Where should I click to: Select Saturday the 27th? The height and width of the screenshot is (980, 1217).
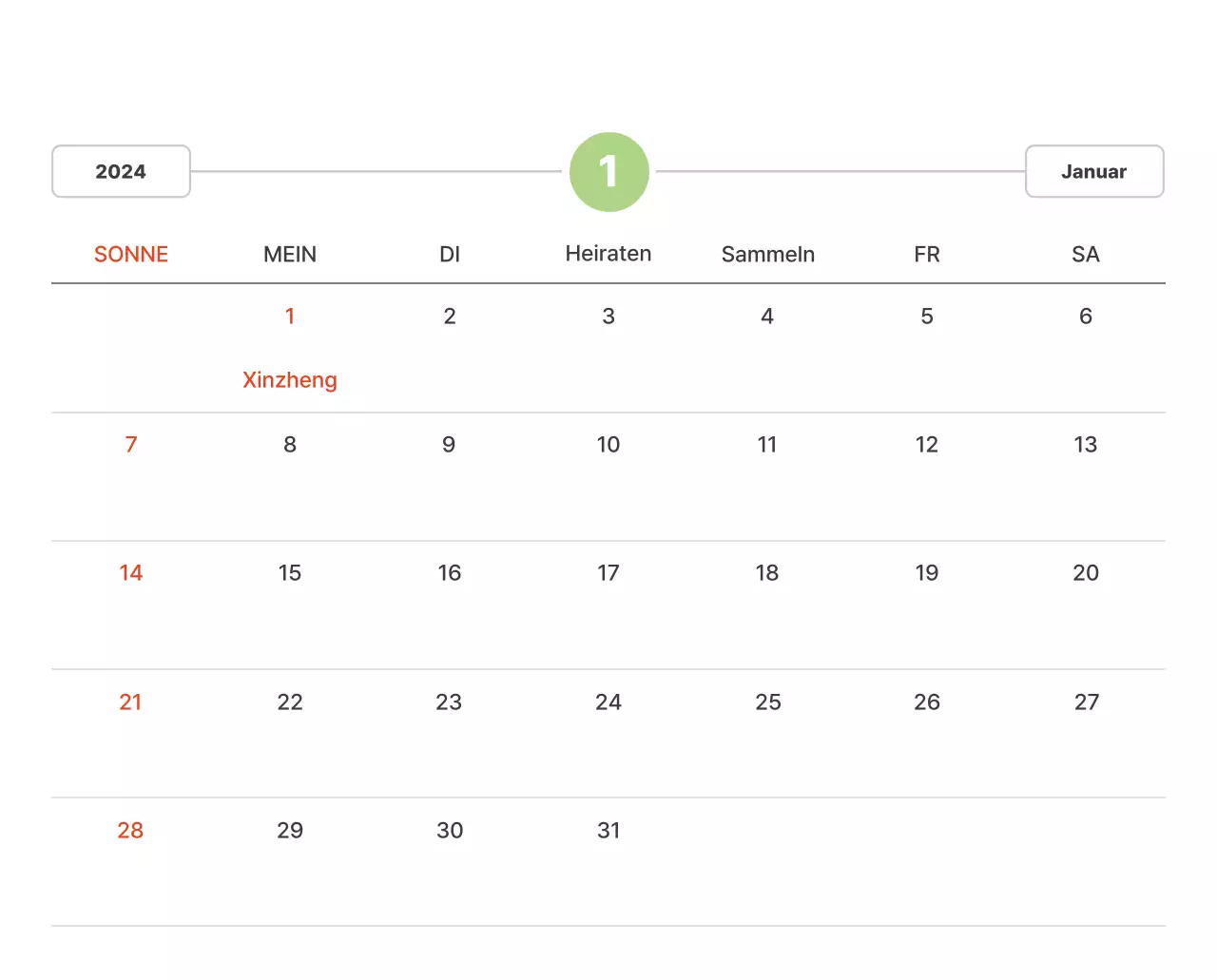click(x=1086, y=702)
